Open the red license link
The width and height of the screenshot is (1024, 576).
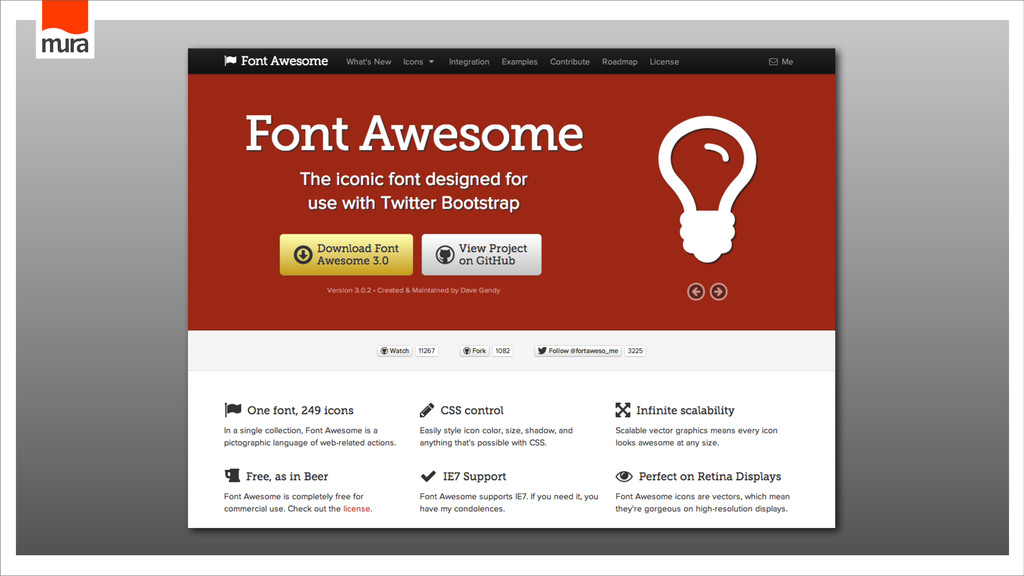[x=357, y=509]
